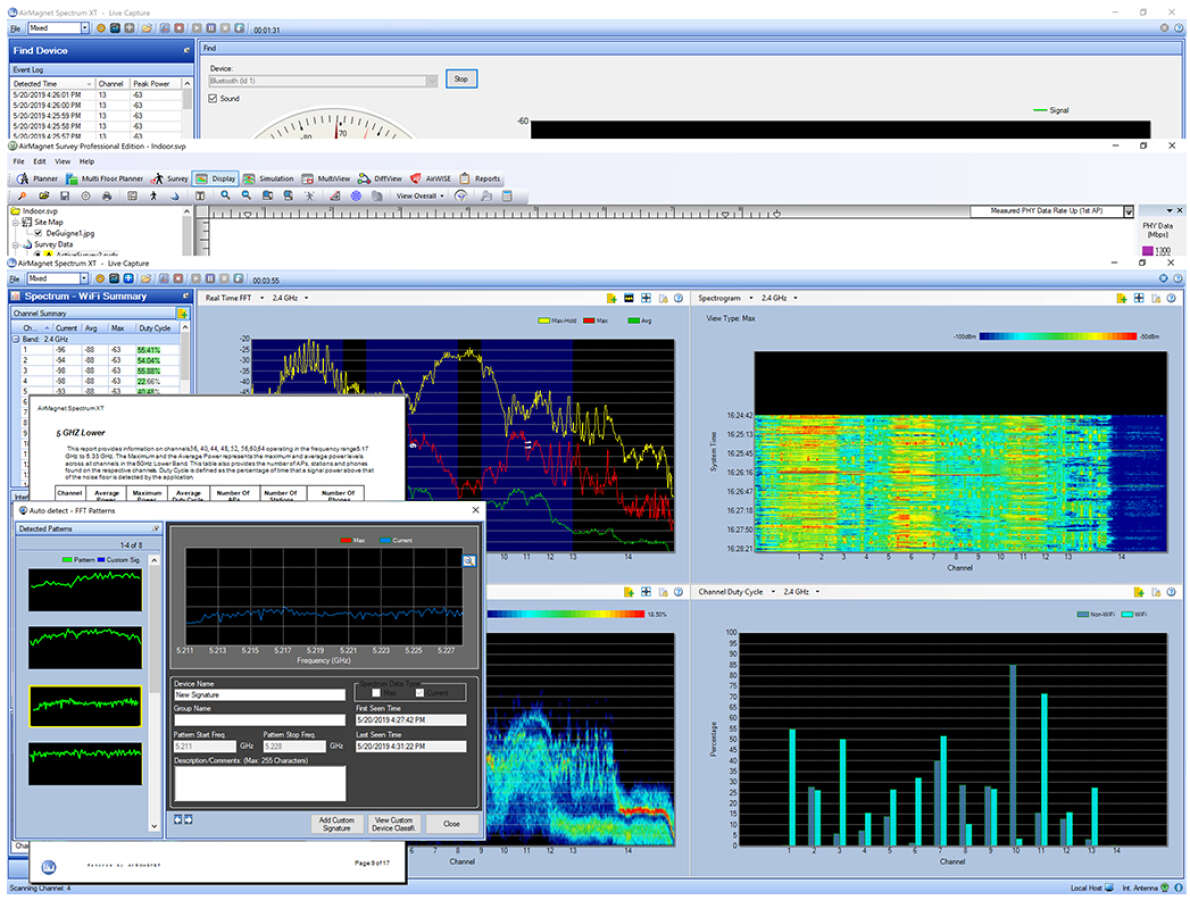Open the Mixed mode dropdown in lower Spectrum XT
The height and width of the screenshot is (900, 1190).
click(x=83, y=279)
